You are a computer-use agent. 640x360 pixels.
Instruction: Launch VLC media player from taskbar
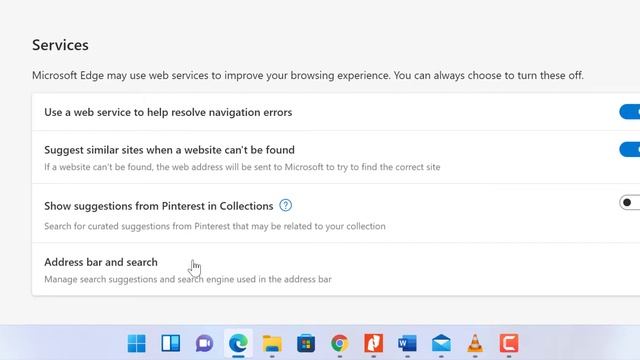tap(475, 343)
